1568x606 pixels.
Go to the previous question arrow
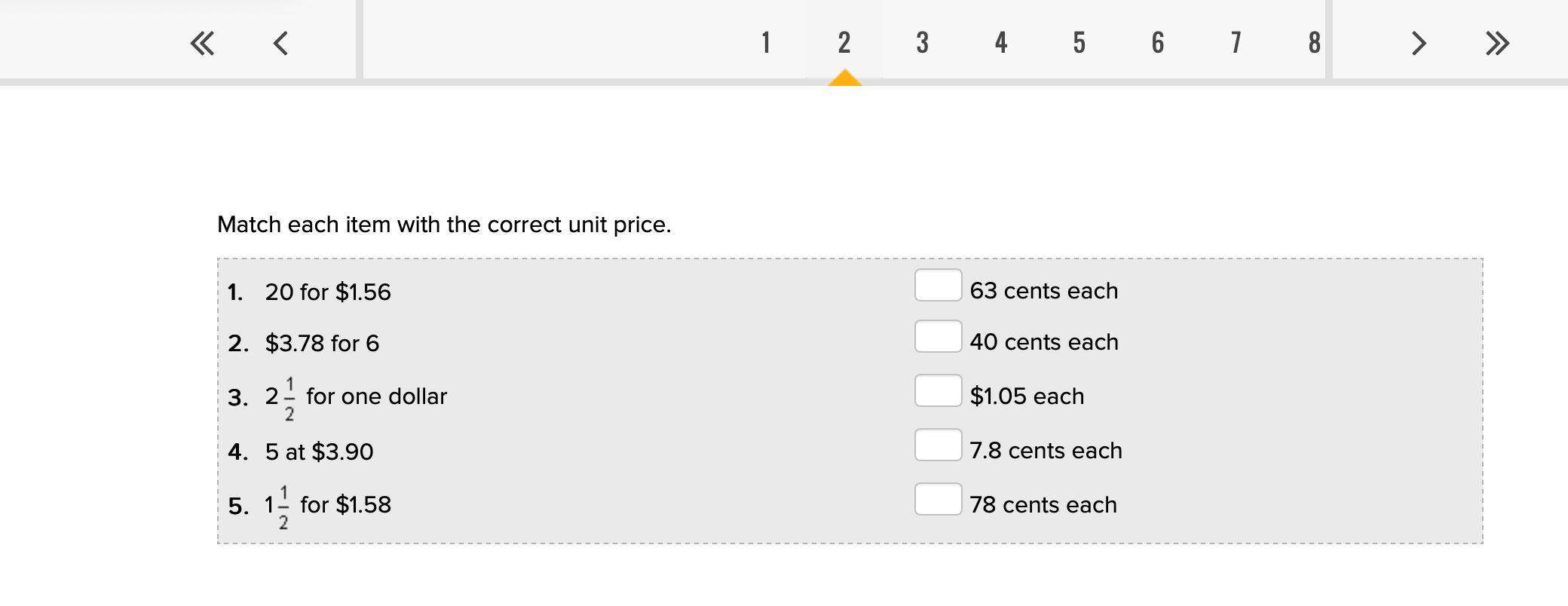[280, 43]
